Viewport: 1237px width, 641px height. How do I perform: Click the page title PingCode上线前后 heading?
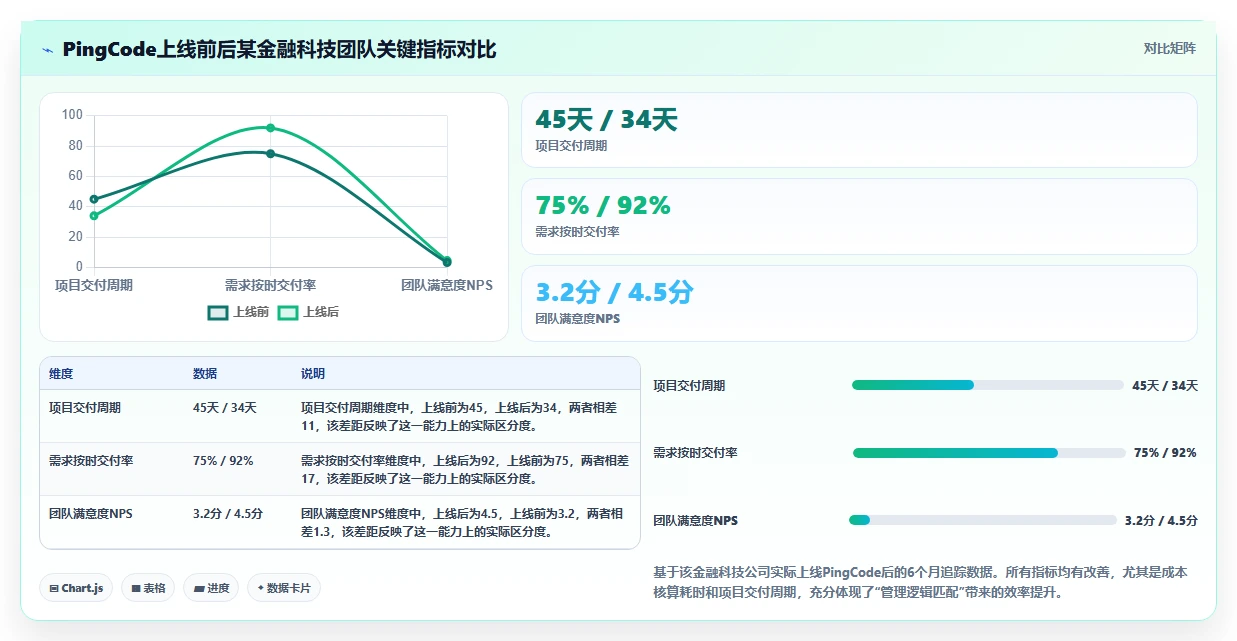click(279, 50)
